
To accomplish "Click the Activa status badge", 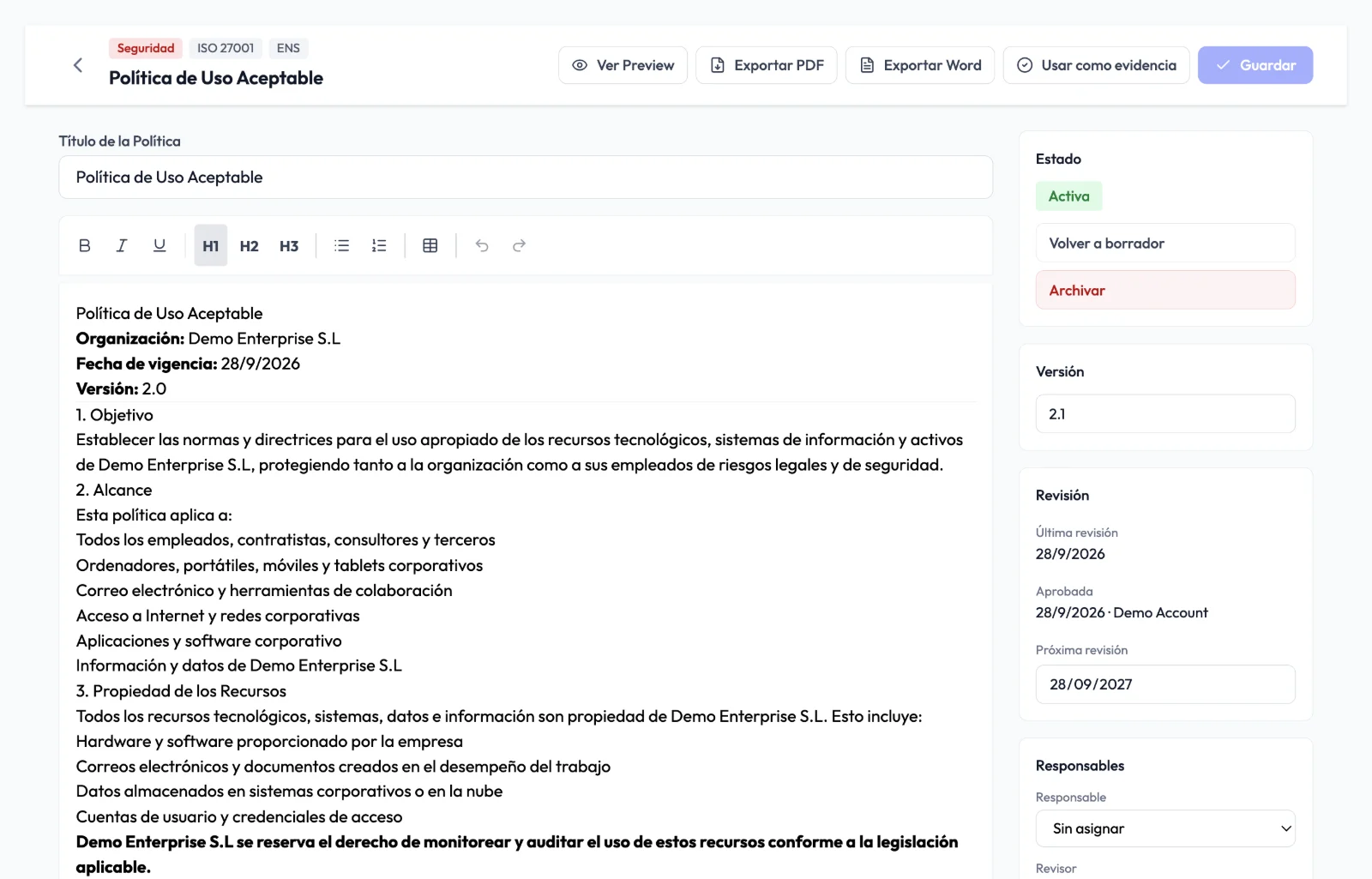I will point(1069,196).
